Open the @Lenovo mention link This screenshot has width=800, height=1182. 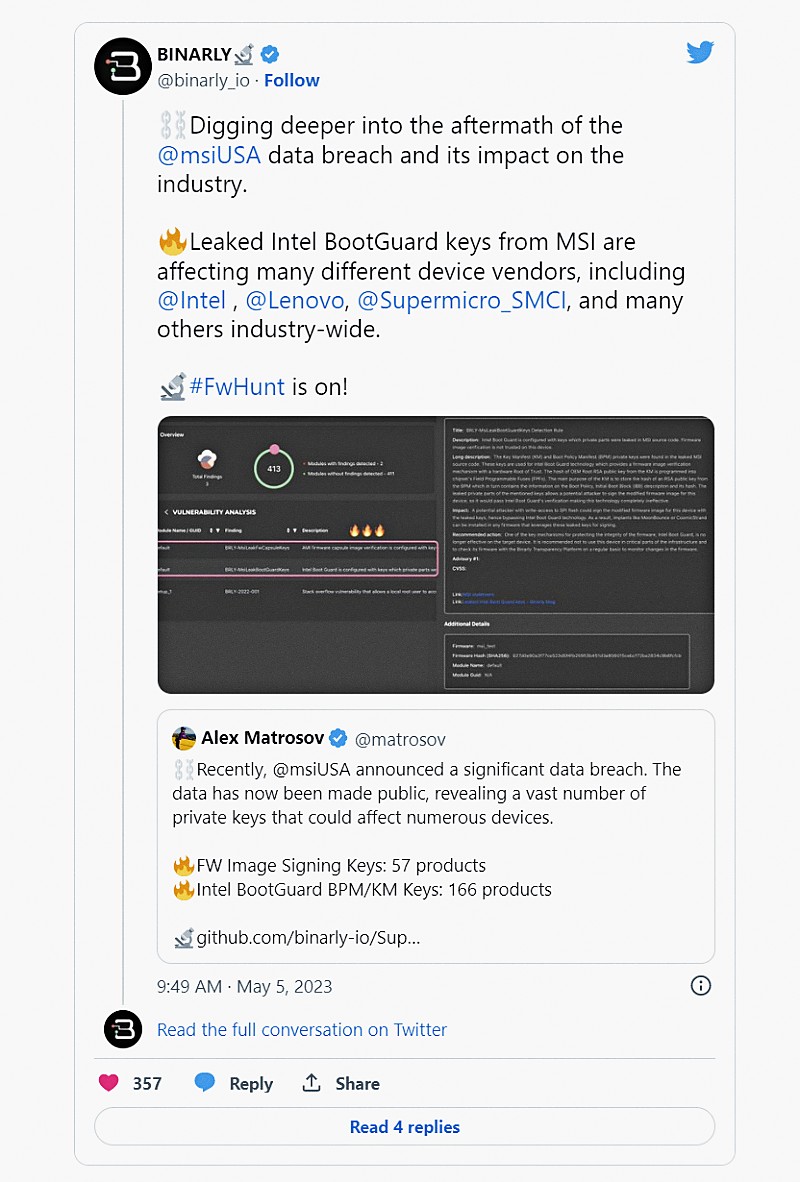296,300
